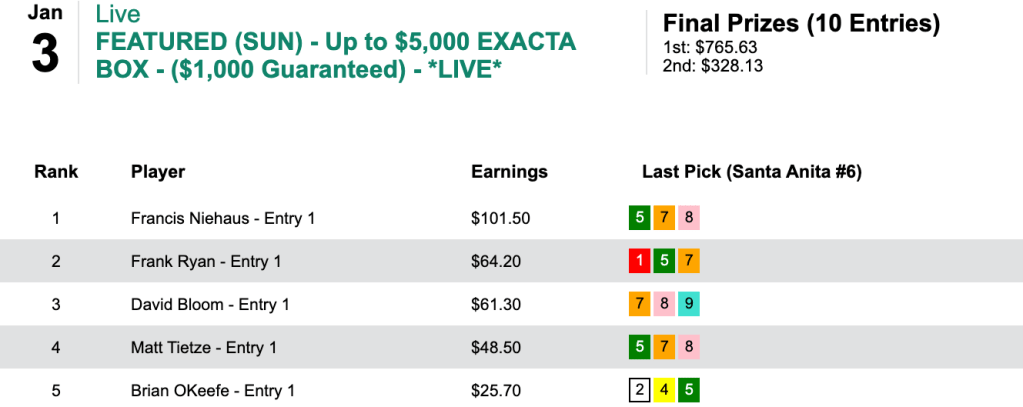Click the Last Pick (Santa Anita #6) header
Screen dimensions: 1023x407
751,172
